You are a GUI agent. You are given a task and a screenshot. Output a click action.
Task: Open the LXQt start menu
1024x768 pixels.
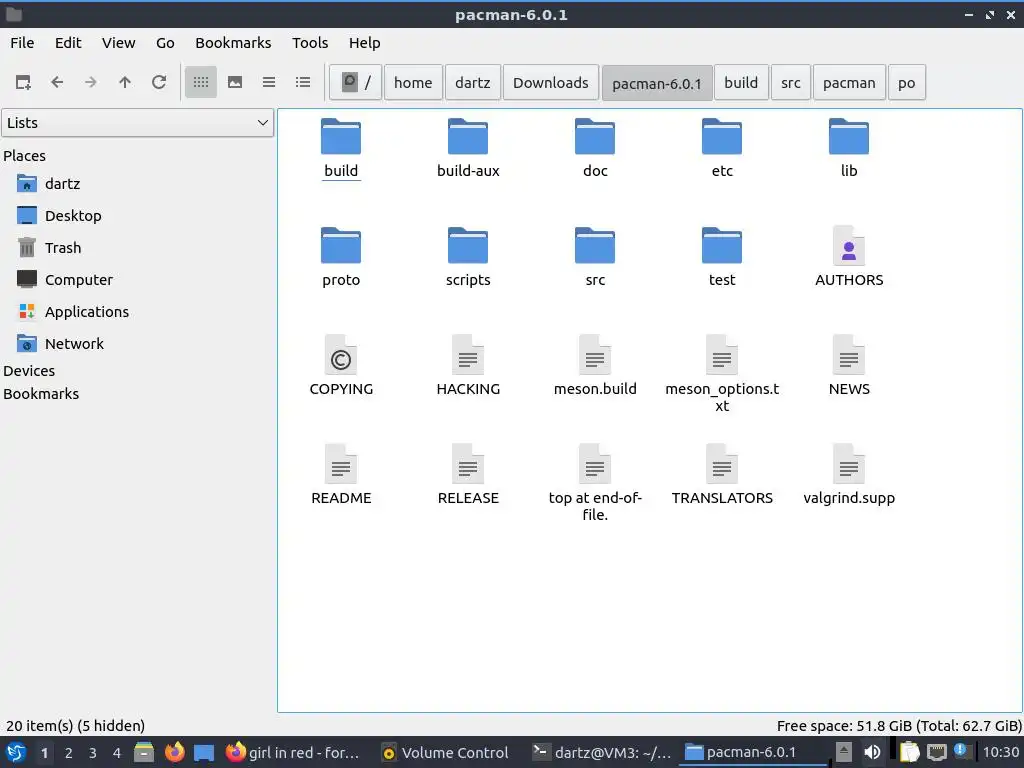(16, 753)
